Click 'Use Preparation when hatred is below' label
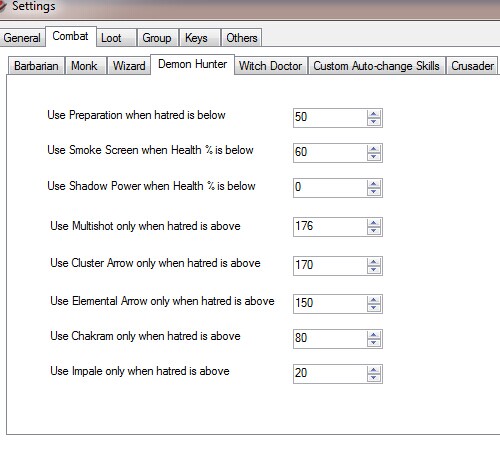This screenshot has width=500, height=470. tap(136, 115)
